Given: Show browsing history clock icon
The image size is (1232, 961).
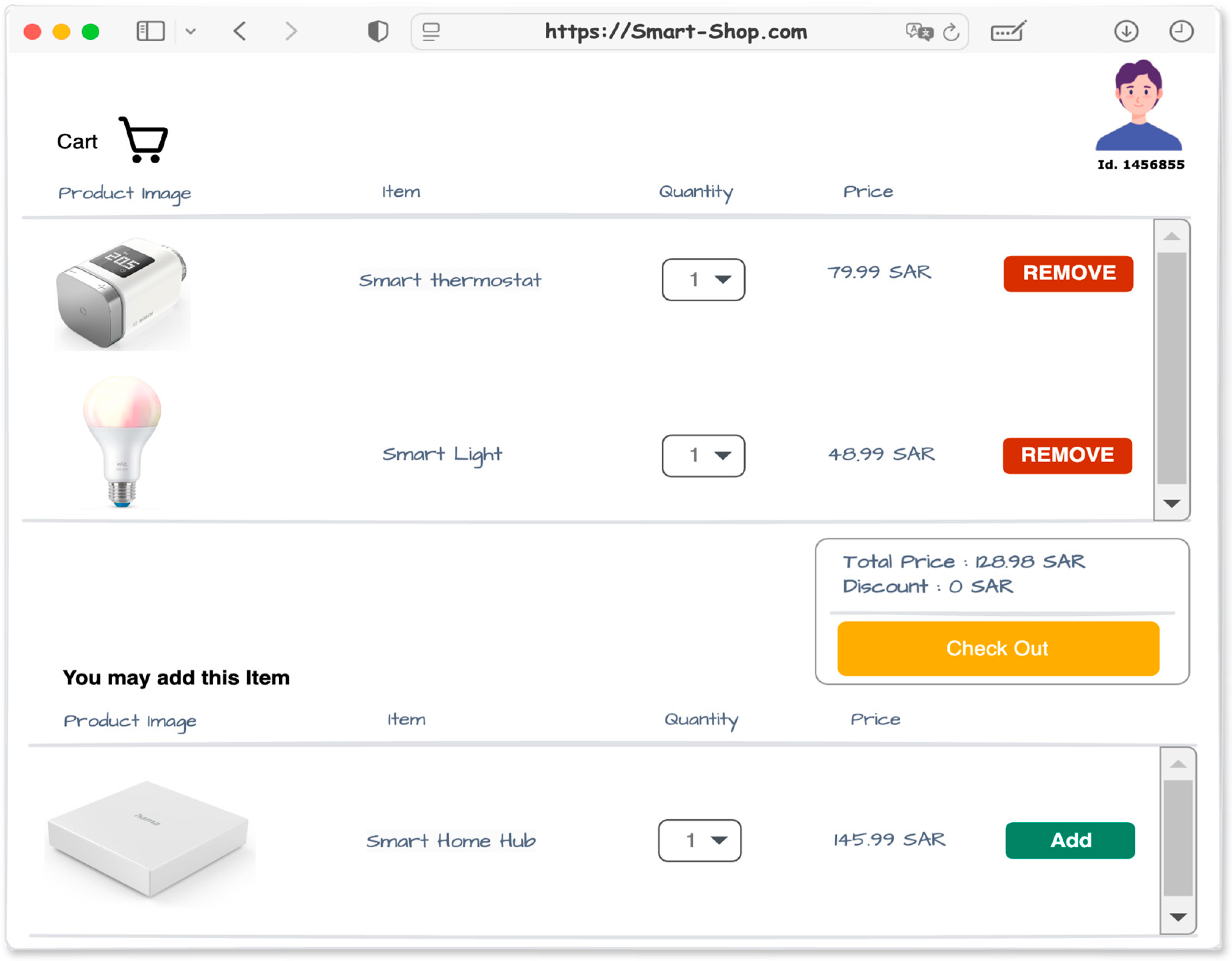Looking at the screenshot, I should 1181,31.
